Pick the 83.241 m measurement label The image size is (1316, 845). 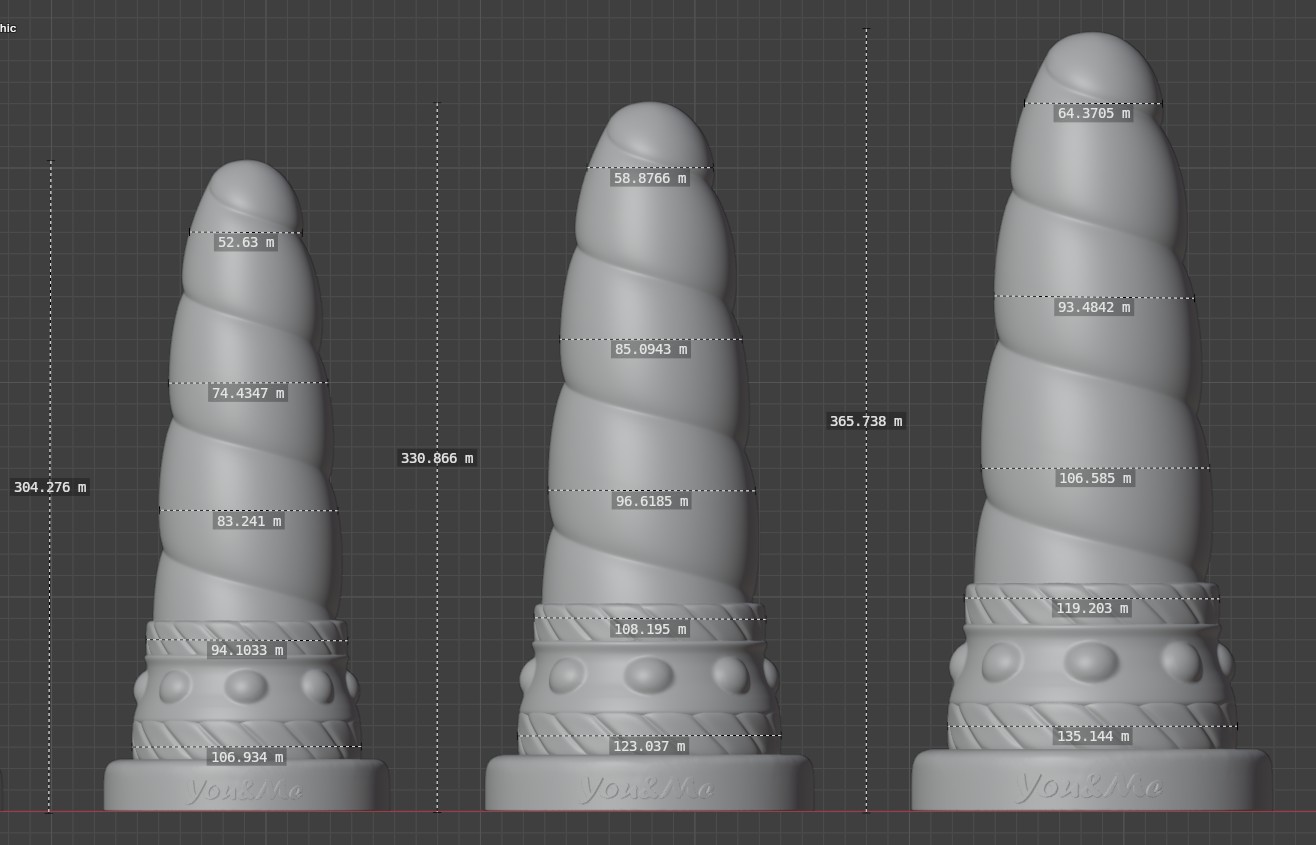[249, 521]
